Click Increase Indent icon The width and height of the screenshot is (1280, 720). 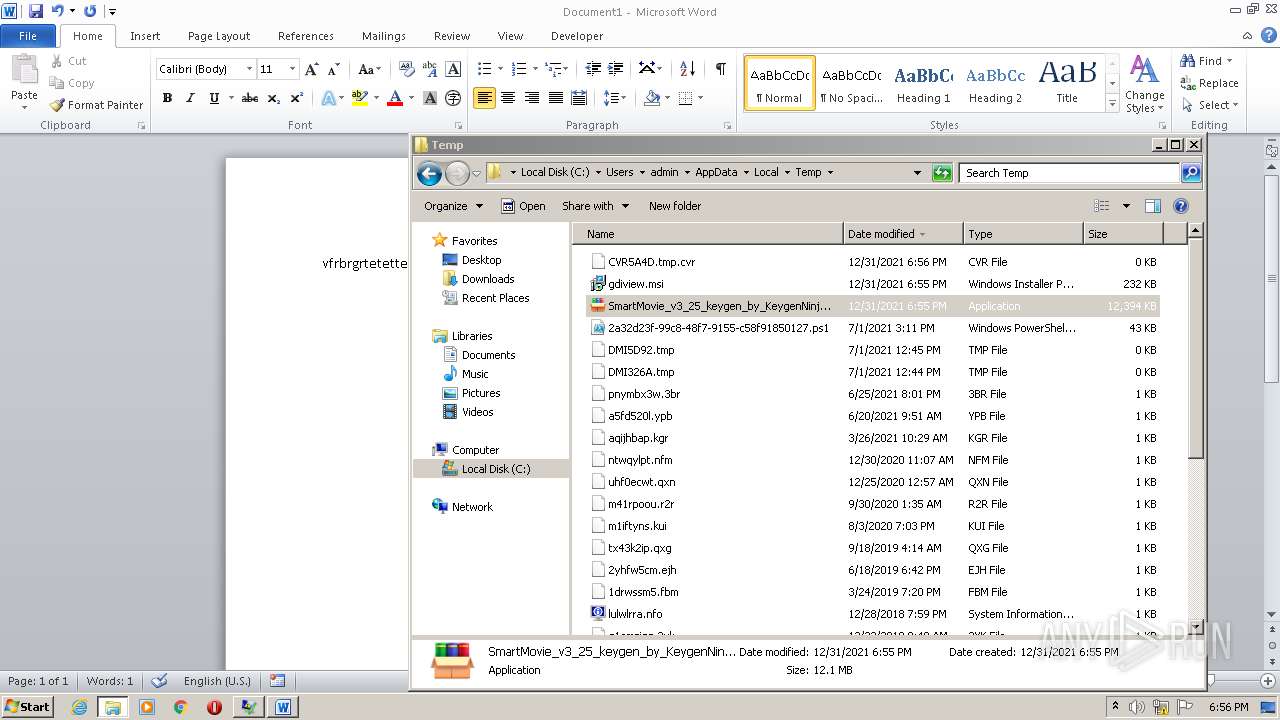pos(616,69)
